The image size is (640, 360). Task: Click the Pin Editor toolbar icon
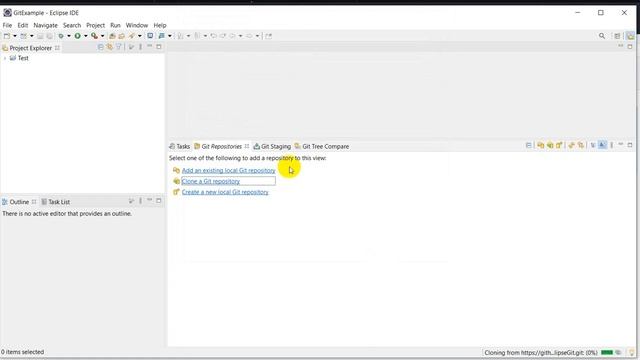pyautogui.click(x=269, y=36)
